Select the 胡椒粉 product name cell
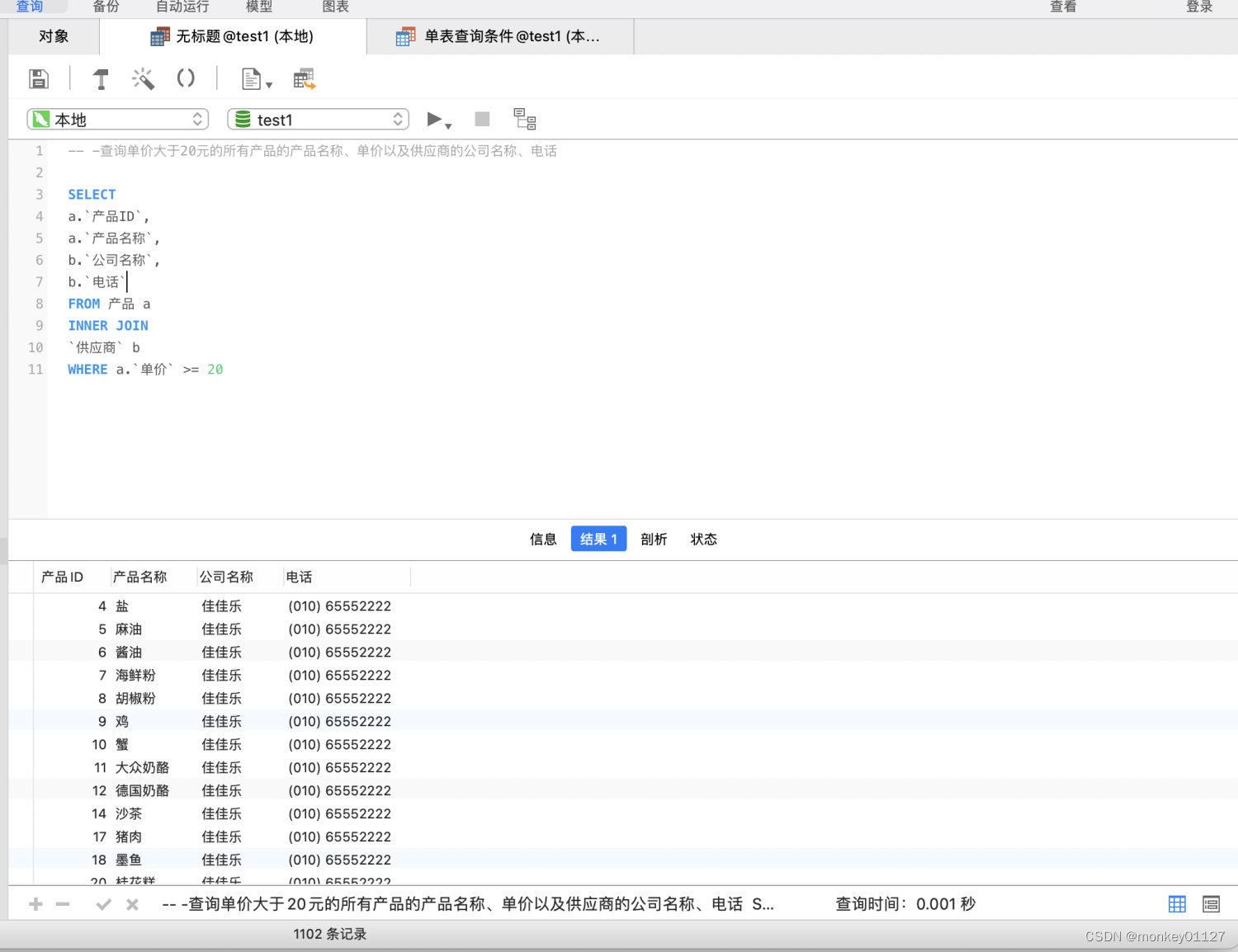The image size is (1238, 952). click(x=135, y=699)
